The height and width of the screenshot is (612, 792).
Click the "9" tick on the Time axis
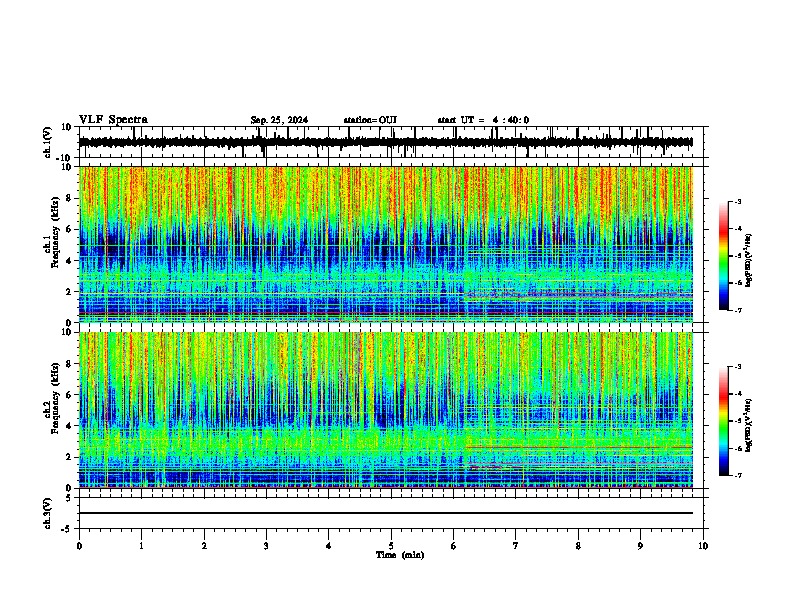[640, 546]
